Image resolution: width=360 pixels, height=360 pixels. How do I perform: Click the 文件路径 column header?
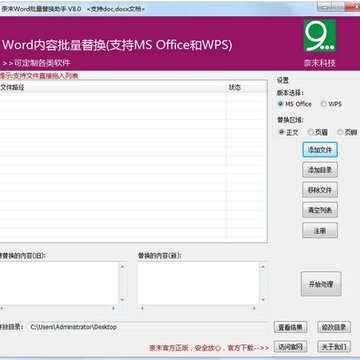pos(113,88)
